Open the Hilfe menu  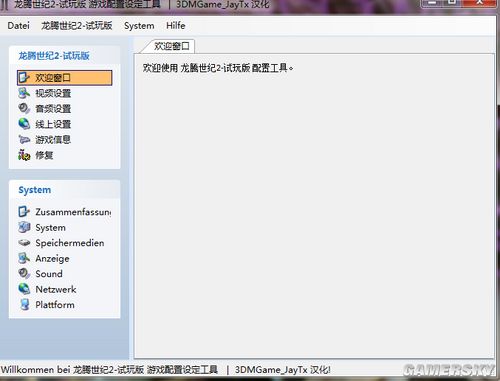tap(176, 26)
